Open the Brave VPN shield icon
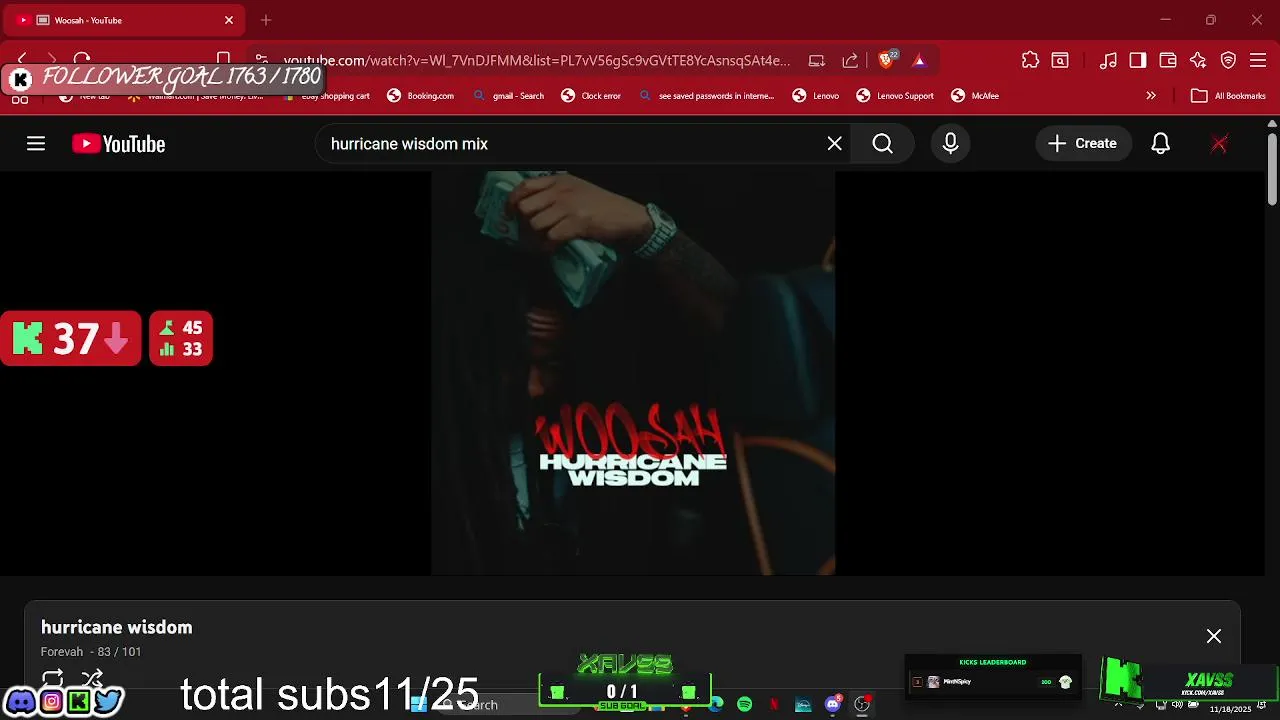Screen dimensions: 1280x720 click(1229, 60)
